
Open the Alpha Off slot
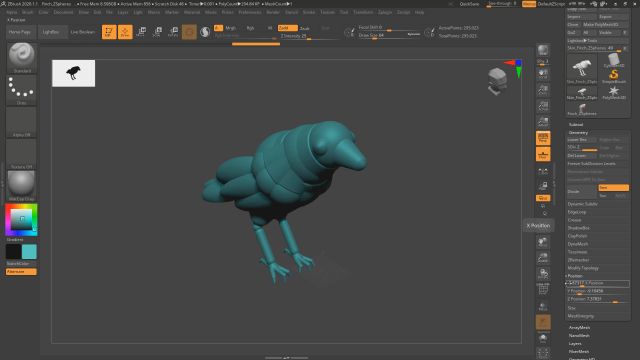pos(21,122)
